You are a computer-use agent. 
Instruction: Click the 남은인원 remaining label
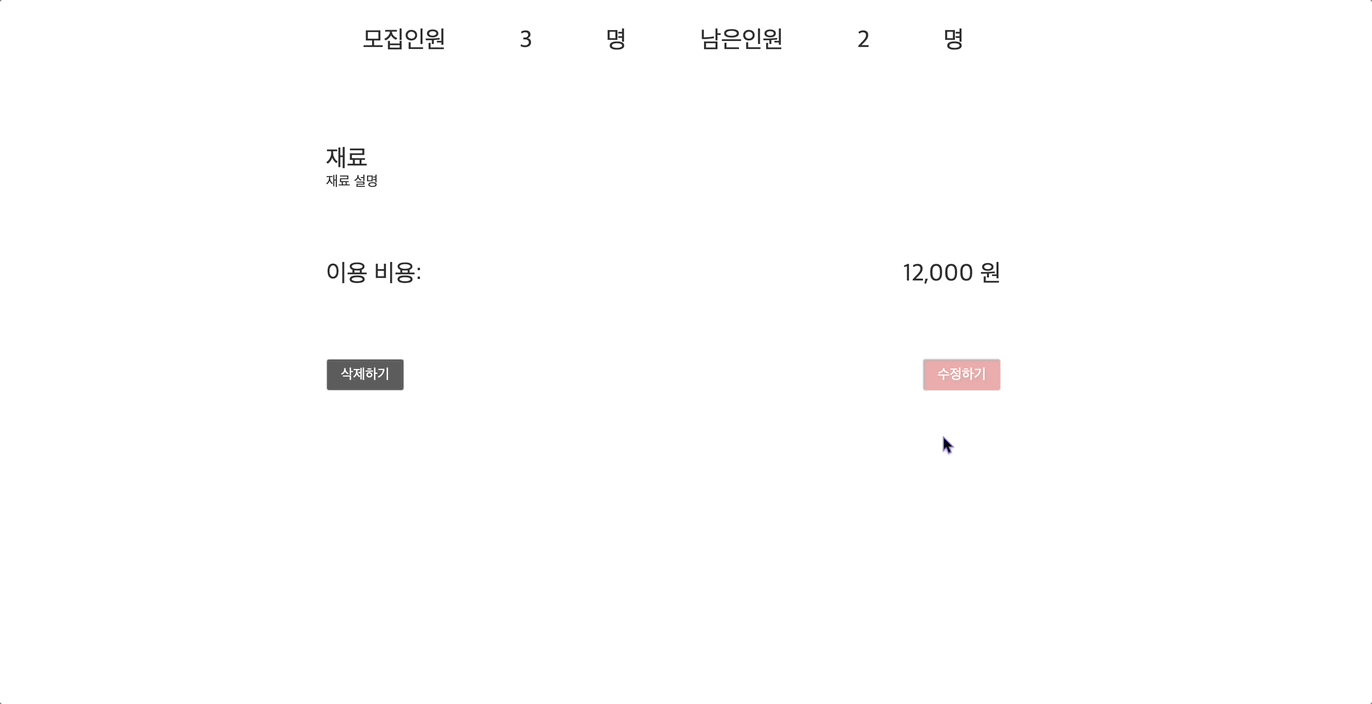coord(742,39)
